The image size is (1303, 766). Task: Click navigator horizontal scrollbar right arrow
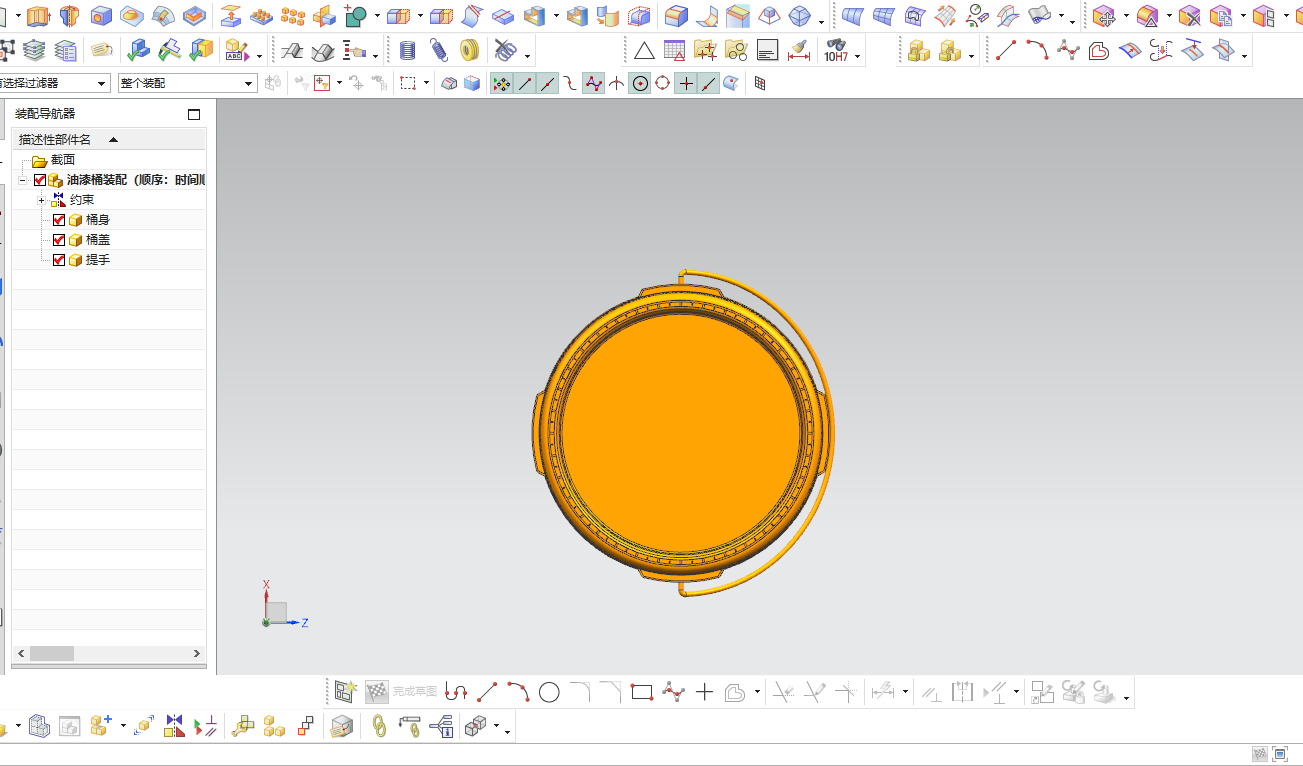tap(196, 653)
